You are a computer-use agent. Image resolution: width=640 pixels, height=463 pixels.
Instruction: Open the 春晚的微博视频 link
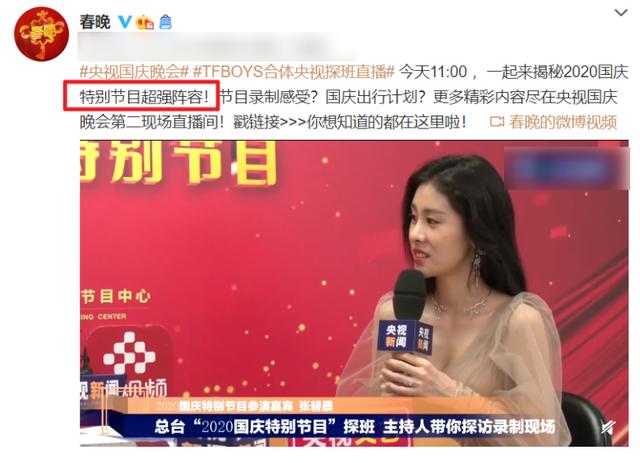pos(563,122)
